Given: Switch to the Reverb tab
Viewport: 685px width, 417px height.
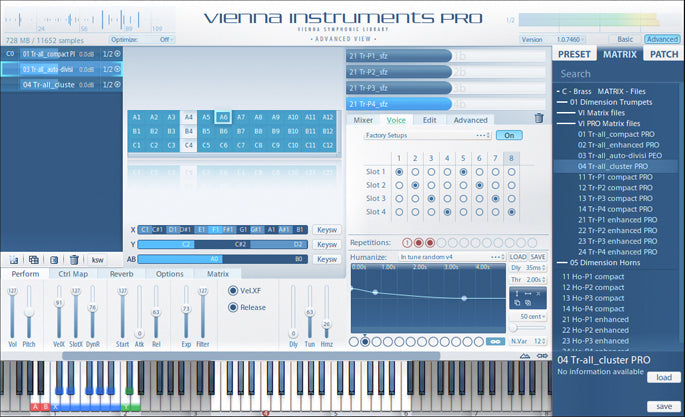Looking at the screenshot, I should click(x=121, y=273).
